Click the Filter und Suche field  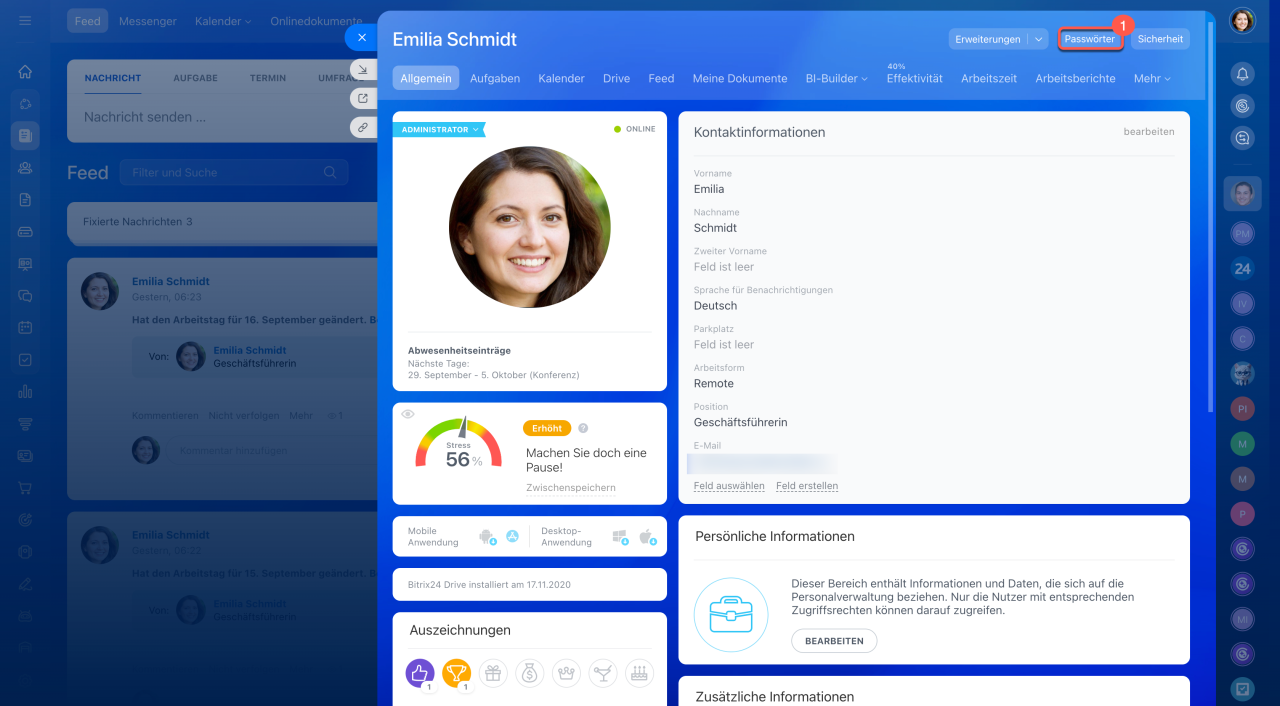point(234,172)
